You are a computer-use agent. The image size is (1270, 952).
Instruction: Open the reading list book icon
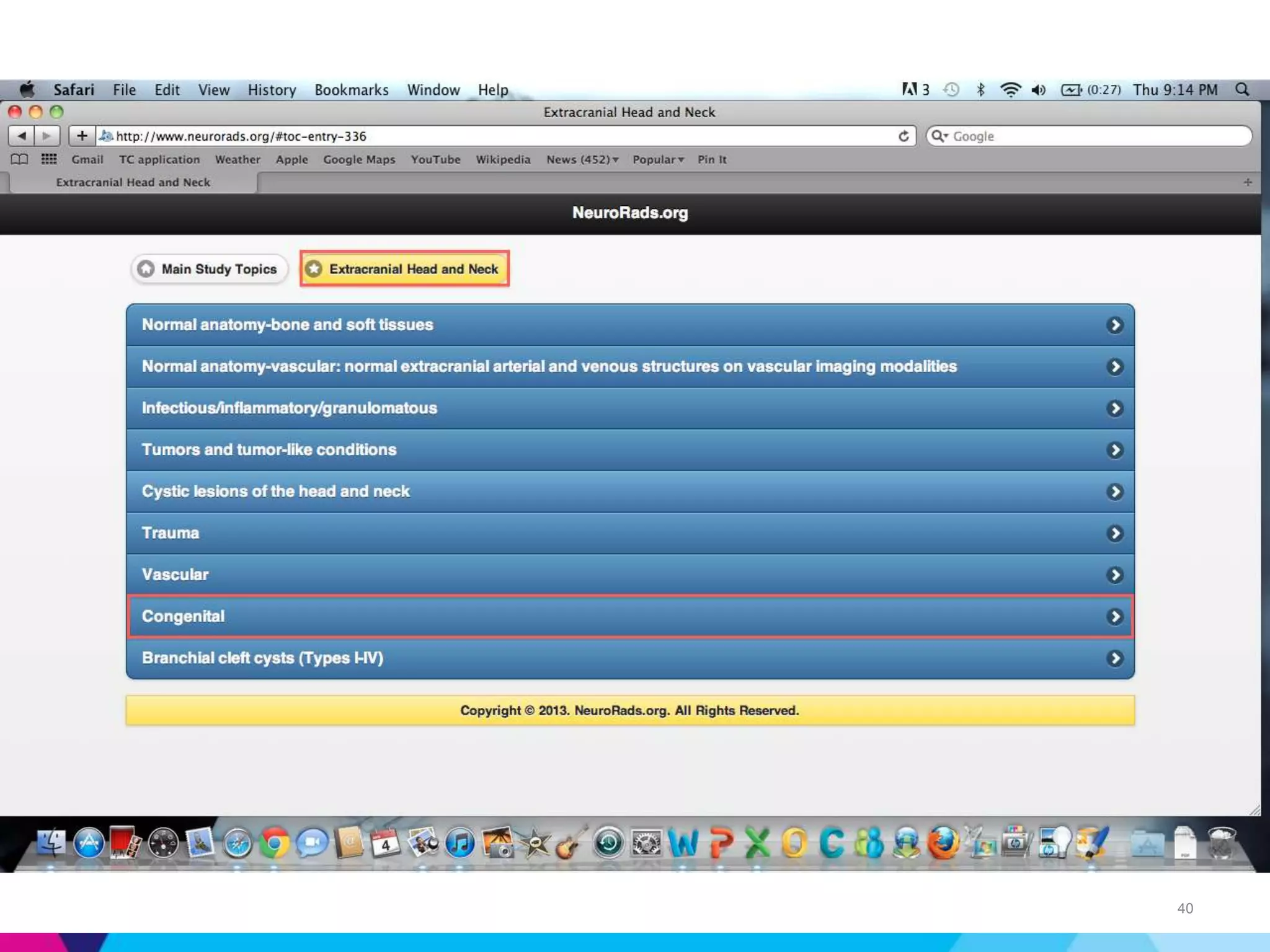point(20,159)
